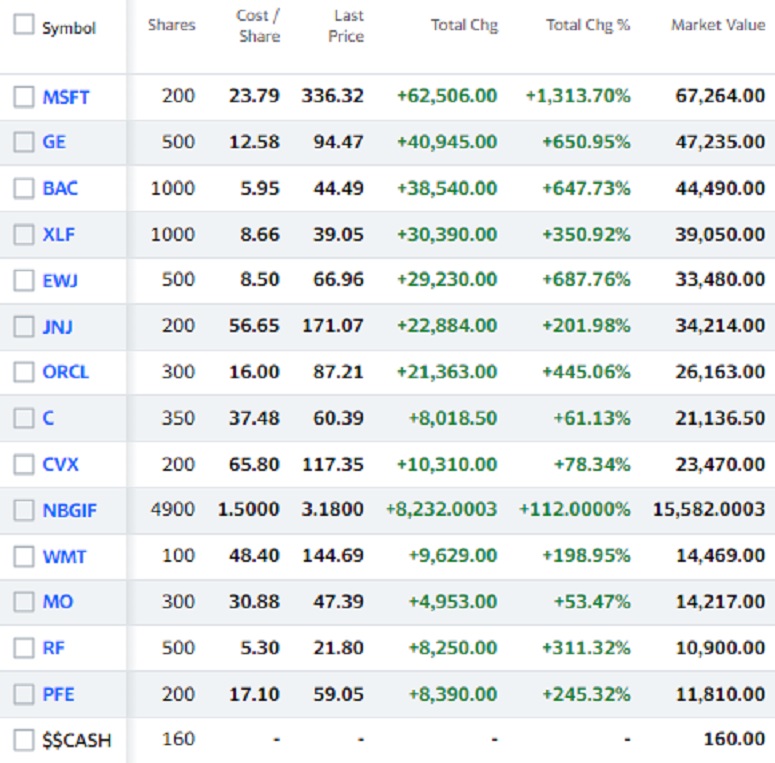Check the MSFT row checkbox
Image resolution: width=775 pixels, height=763 pixels.
tap(24, 97)
